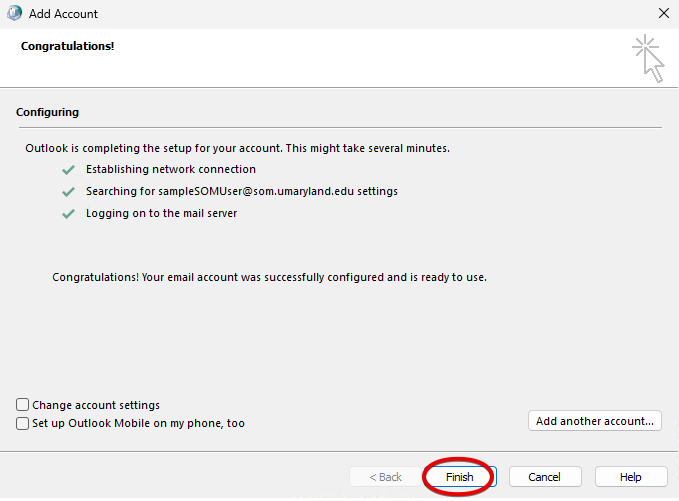Click the greyed-out Back button
The height and width of the screenshot is (501, 679).
(x=386, y=477)
